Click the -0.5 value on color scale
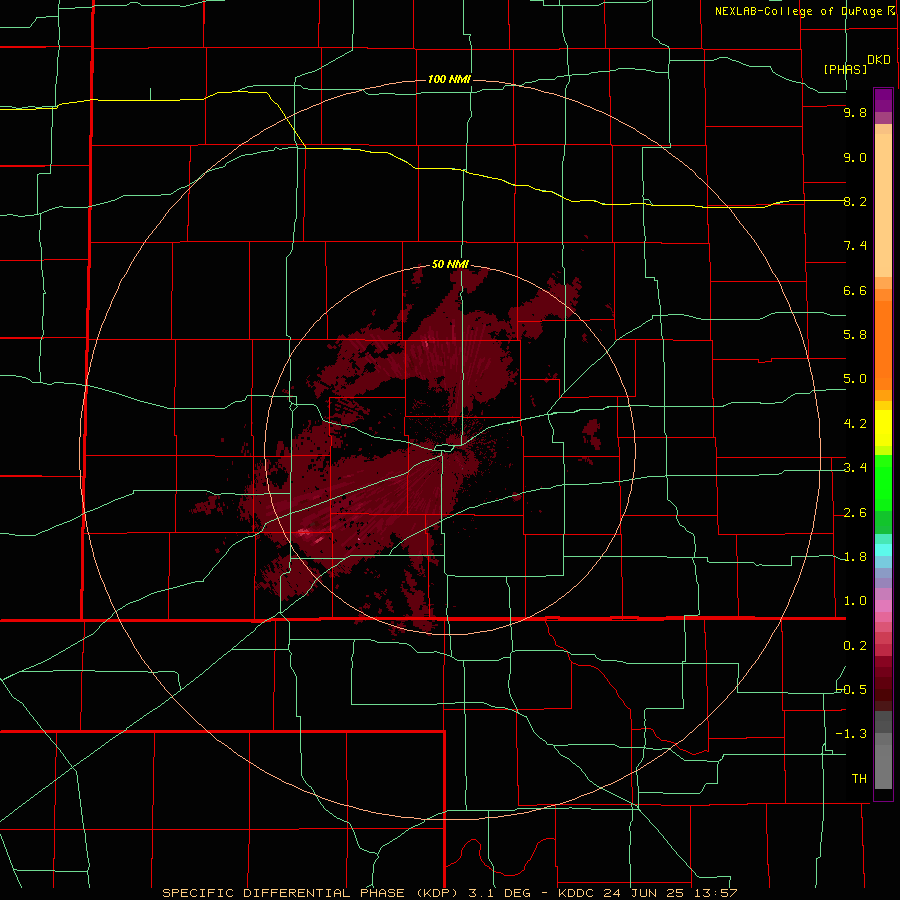The height and width of the screenshot is (900, 900). (x=852, y=689)
